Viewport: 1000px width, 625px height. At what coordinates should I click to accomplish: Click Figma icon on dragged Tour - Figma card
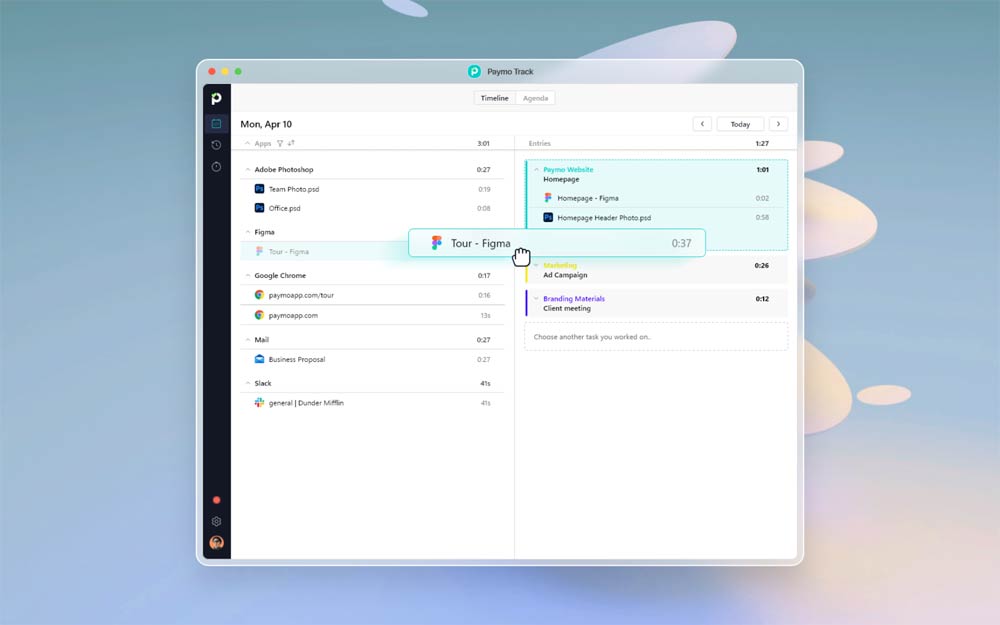tap(437, 243)
